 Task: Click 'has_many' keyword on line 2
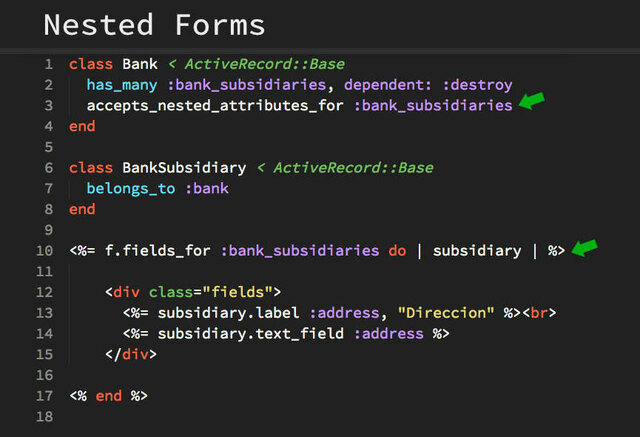[x=122, y=85]
